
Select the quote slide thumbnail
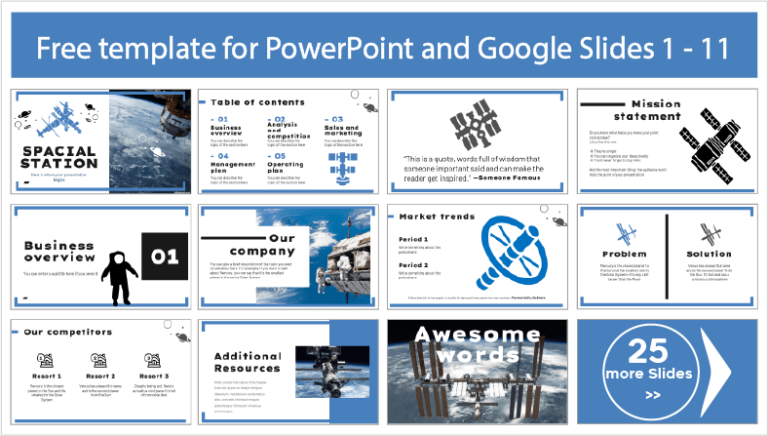[478, 141]
